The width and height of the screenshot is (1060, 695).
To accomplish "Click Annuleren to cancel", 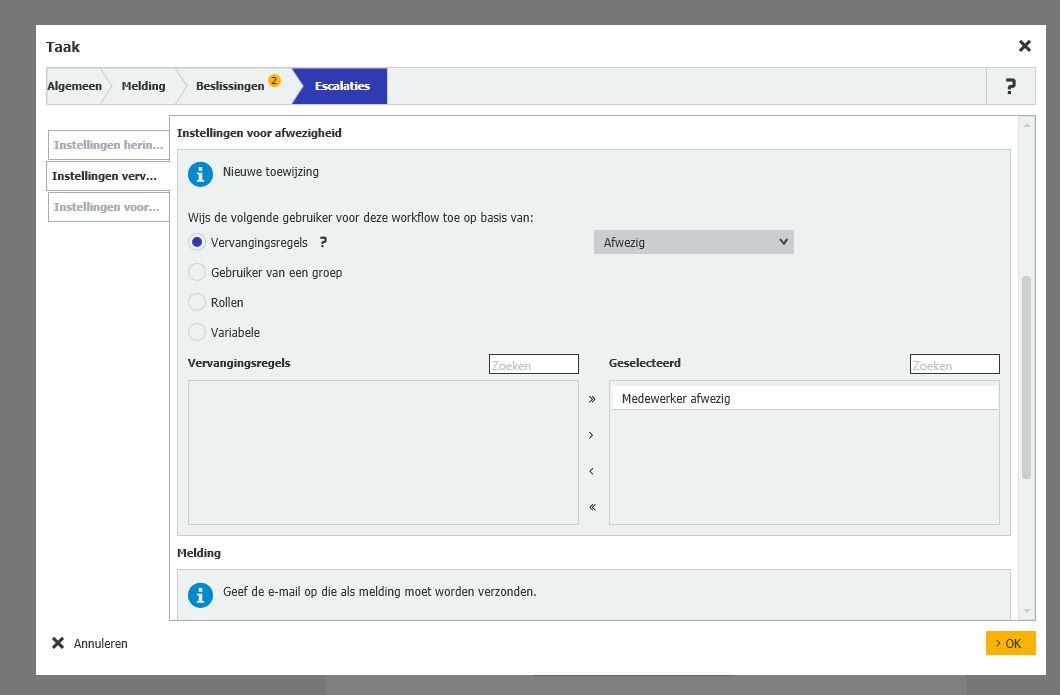I will (90, 644).
